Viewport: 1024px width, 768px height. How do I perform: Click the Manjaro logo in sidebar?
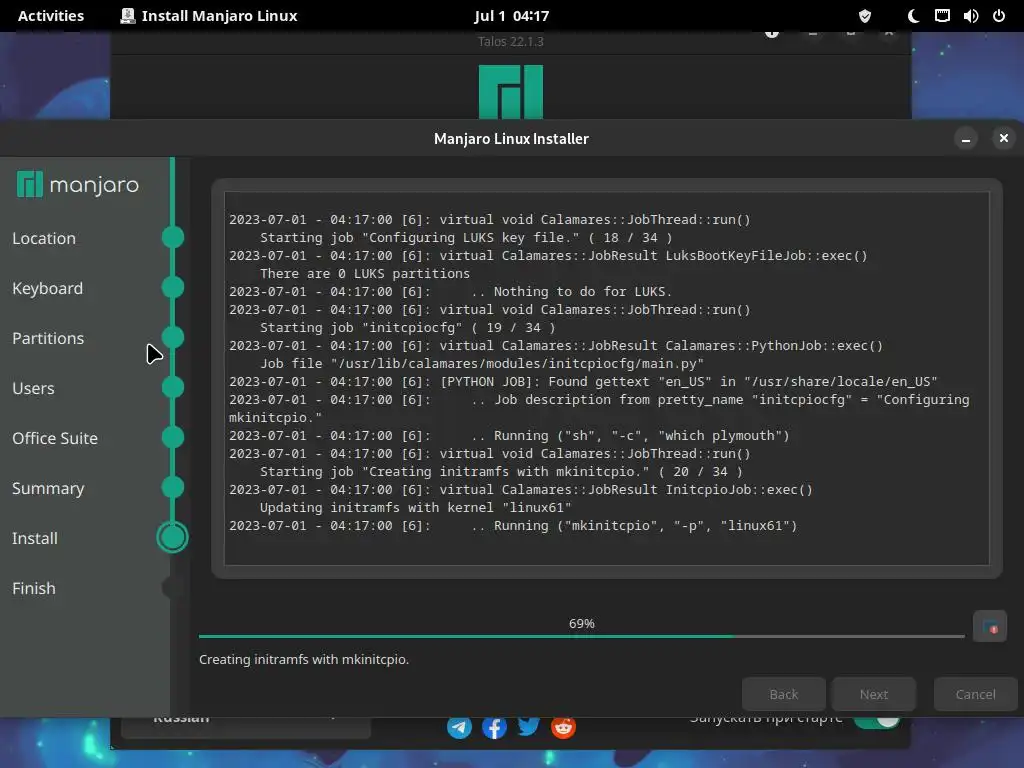click(x=78, y=185)
